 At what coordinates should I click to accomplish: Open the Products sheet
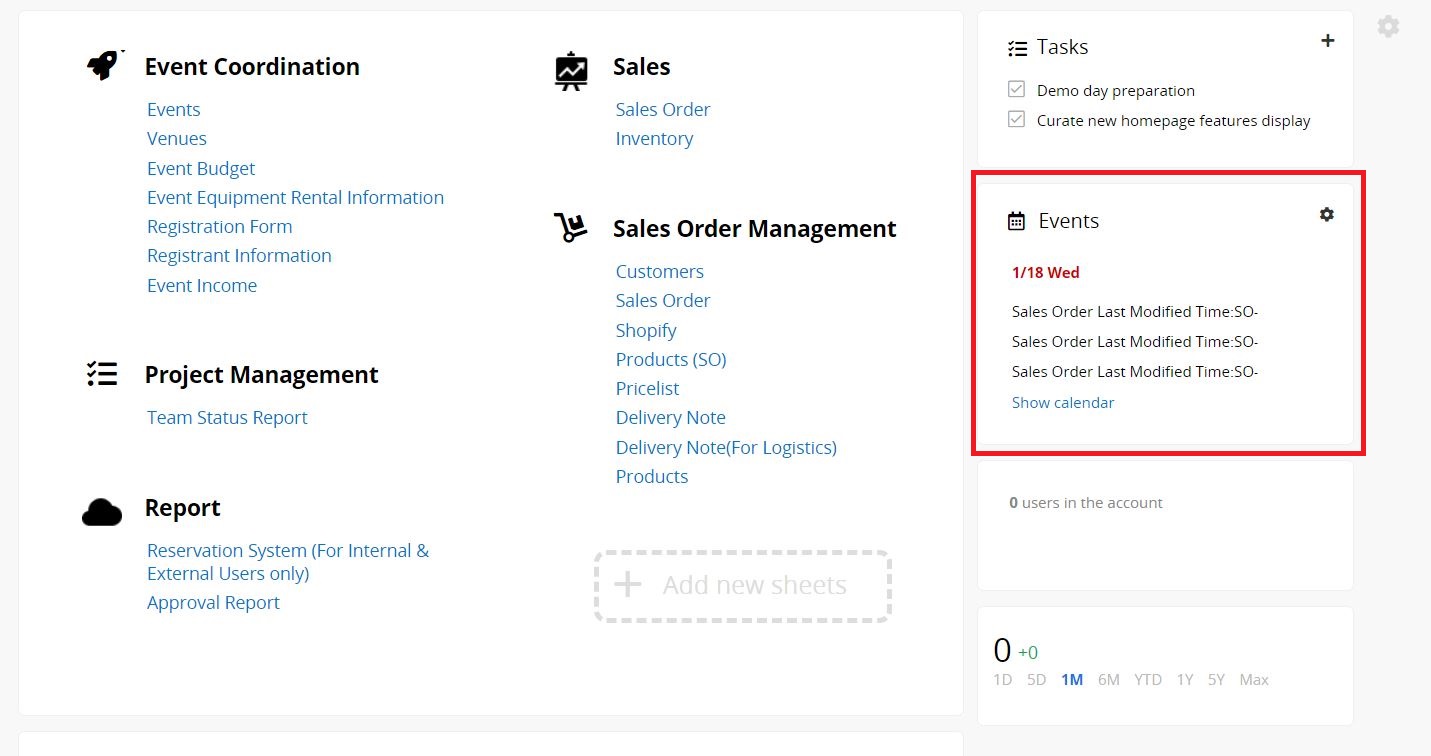pos(652,477)
